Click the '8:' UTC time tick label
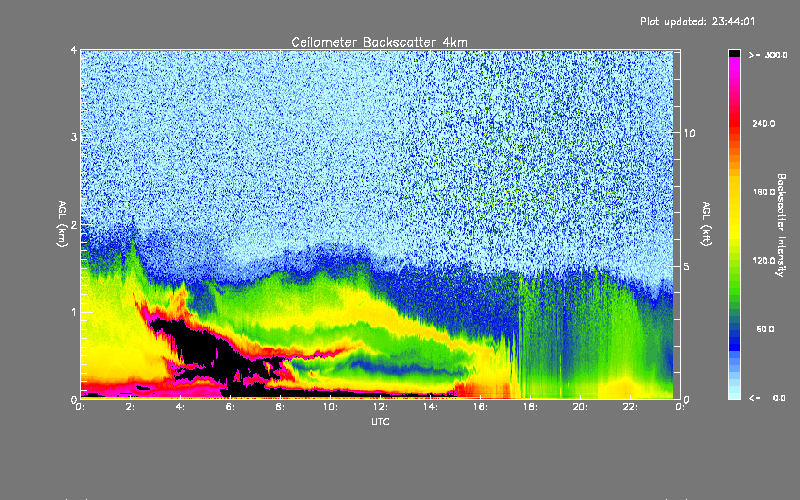The image size is (800, 500). [281, 407]
